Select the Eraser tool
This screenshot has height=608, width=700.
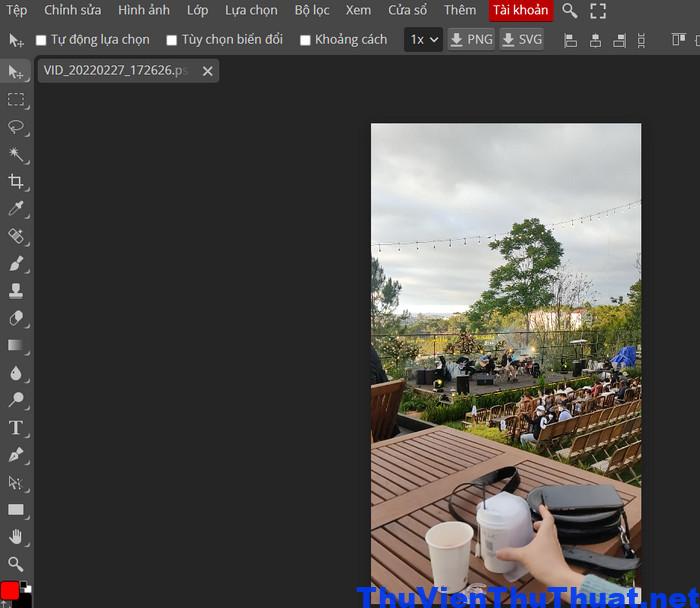[x=16, y=318]
